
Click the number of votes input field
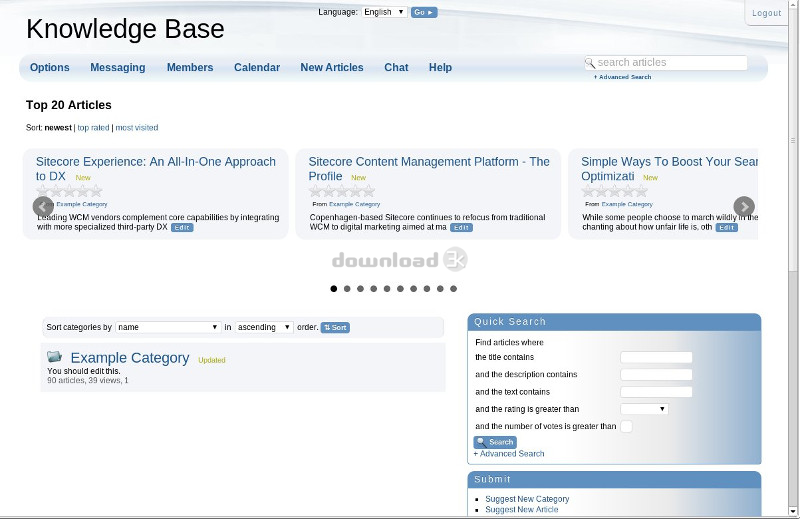[627, 426]
